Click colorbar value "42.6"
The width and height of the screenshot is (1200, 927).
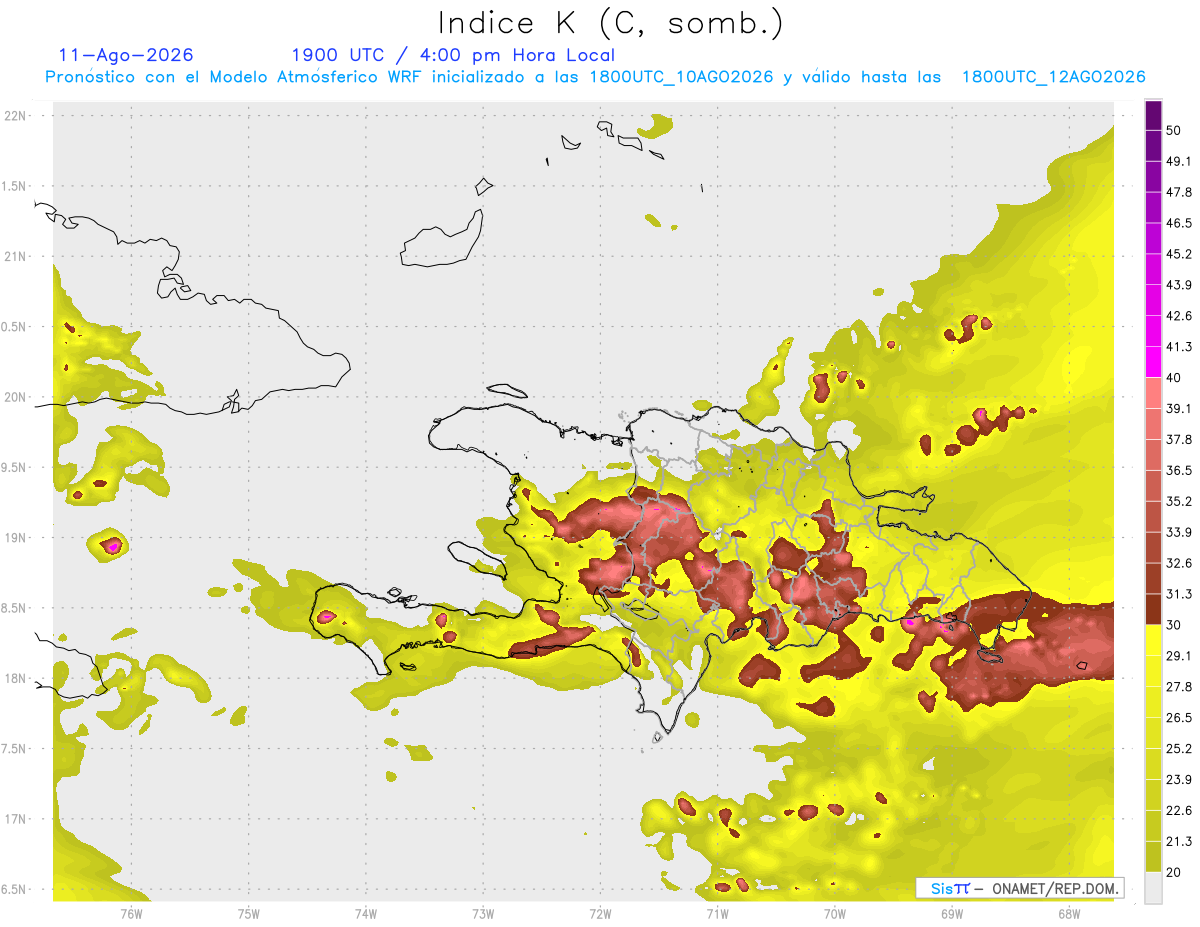click(1179, 316)
